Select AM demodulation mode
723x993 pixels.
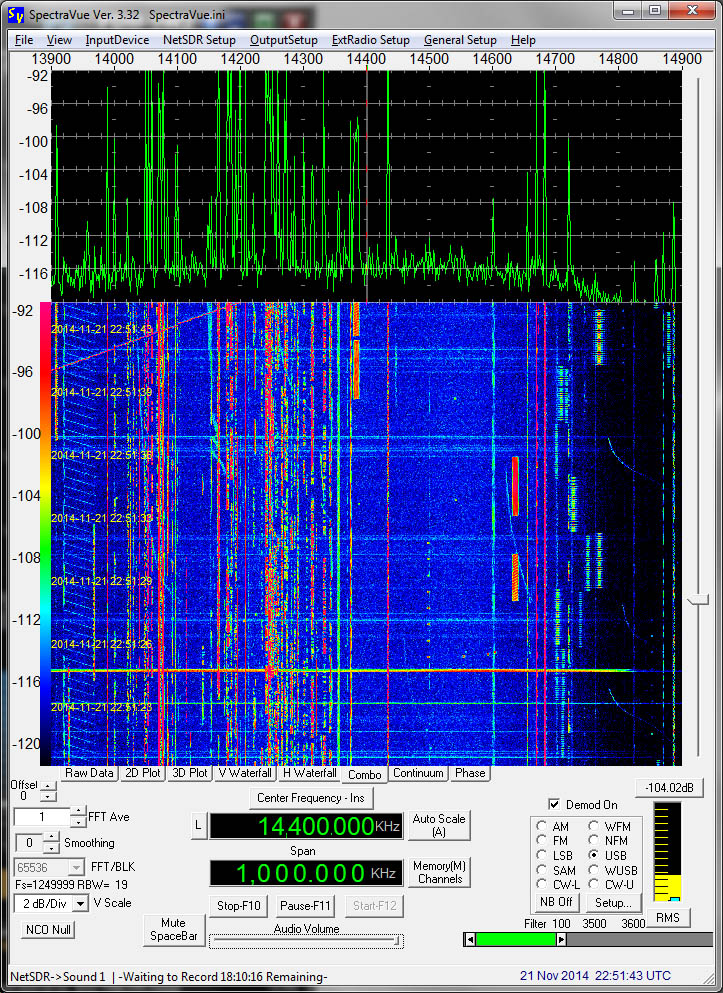(541, 826)
